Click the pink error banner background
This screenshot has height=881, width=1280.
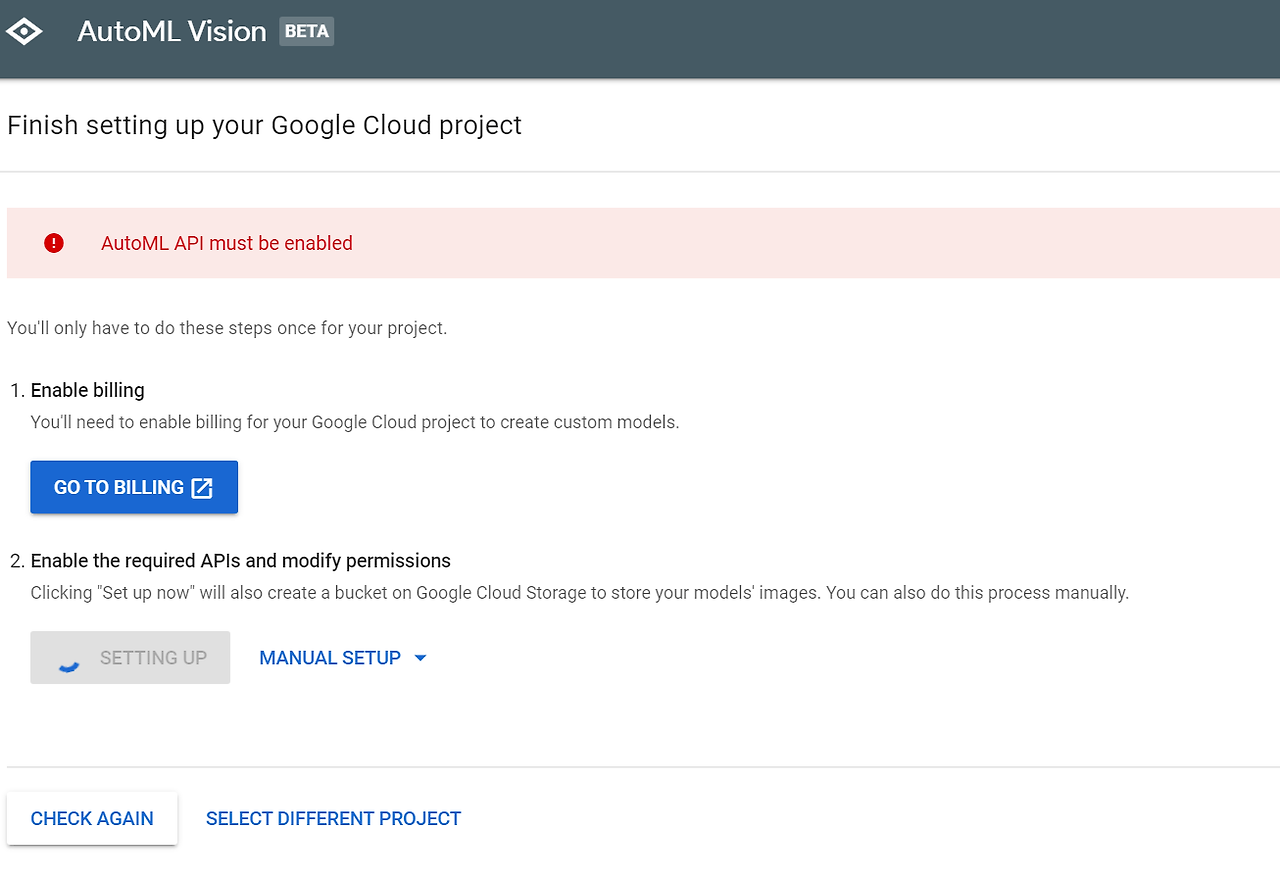click(x=800, y=243)
